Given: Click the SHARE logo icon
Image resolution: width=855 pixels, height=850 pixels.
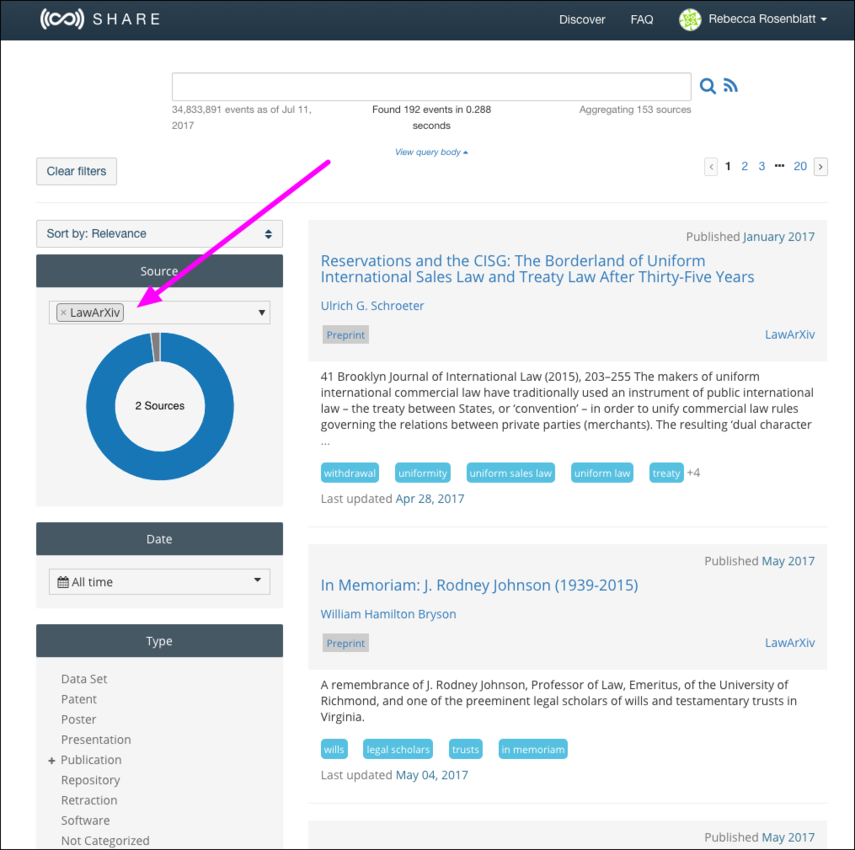Looking at the screenshot, I should coord(62,19).
